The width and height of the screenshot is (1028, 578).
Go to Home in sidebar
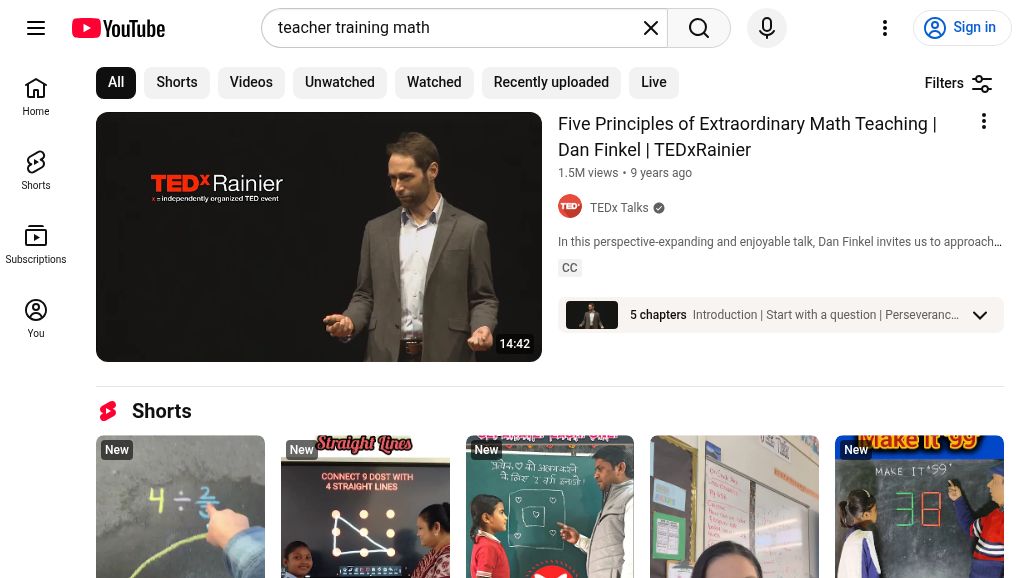click(x=36, y=97)
